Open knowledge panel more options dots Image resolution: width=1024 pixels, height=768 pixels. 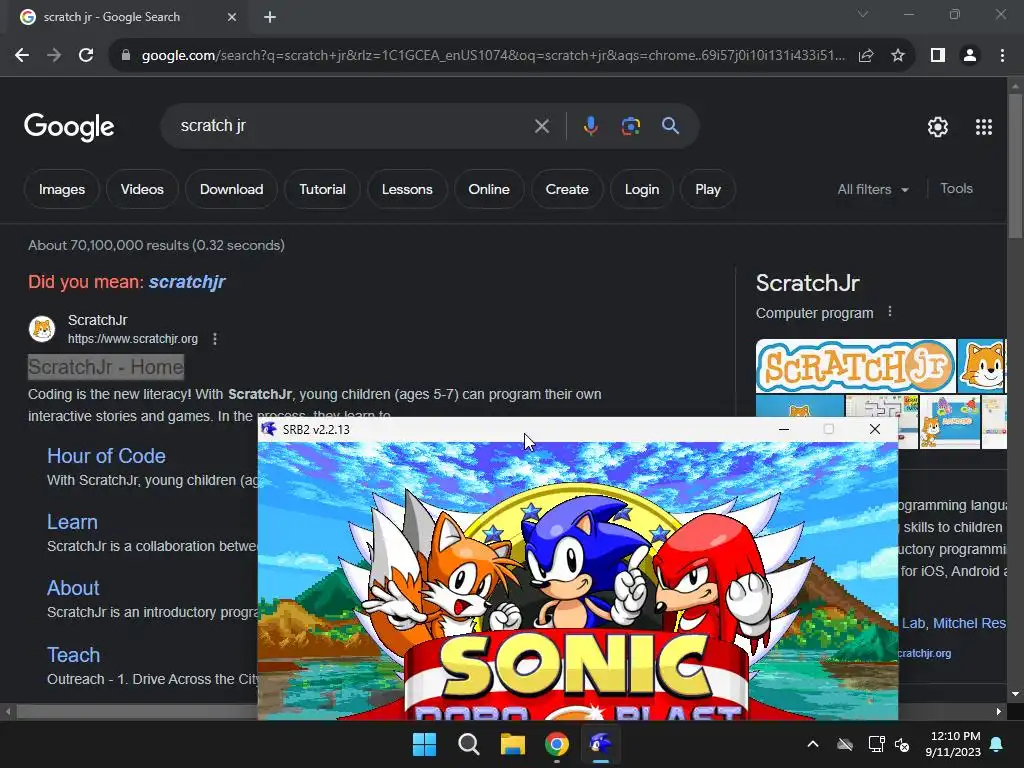(889, 312)
